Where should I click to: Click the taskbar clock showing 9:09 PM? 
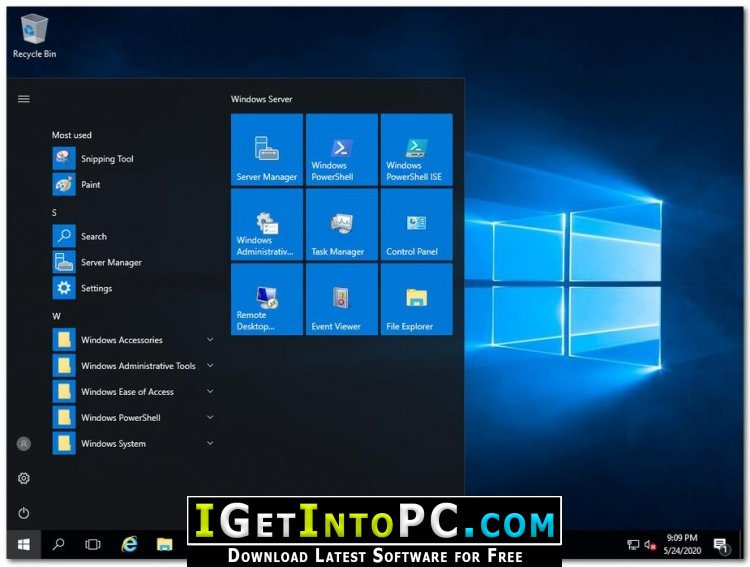pos(682,545)
